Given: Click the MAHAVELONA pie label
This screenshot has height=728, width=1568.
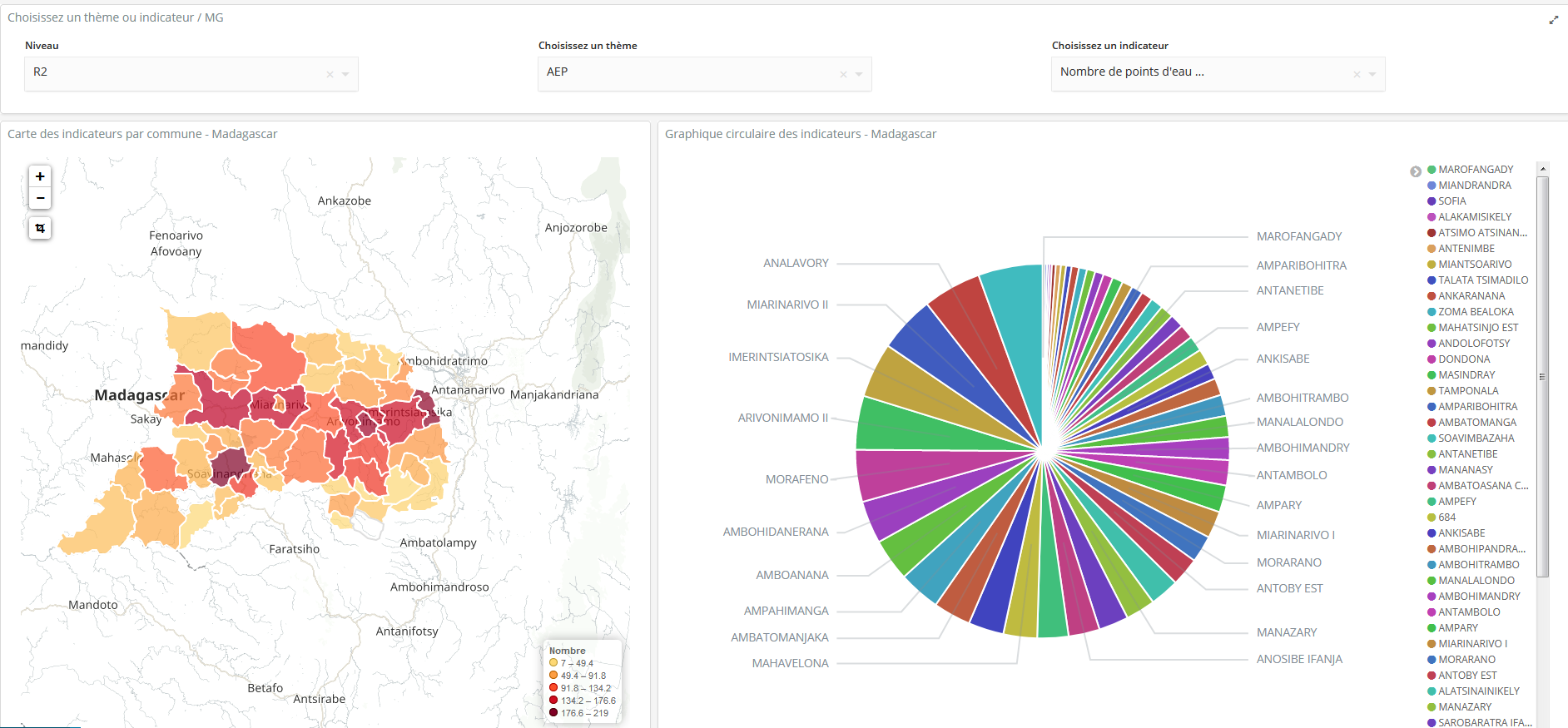Looking at the screenshot, I should pyautogui.click(x=791, y=663).
